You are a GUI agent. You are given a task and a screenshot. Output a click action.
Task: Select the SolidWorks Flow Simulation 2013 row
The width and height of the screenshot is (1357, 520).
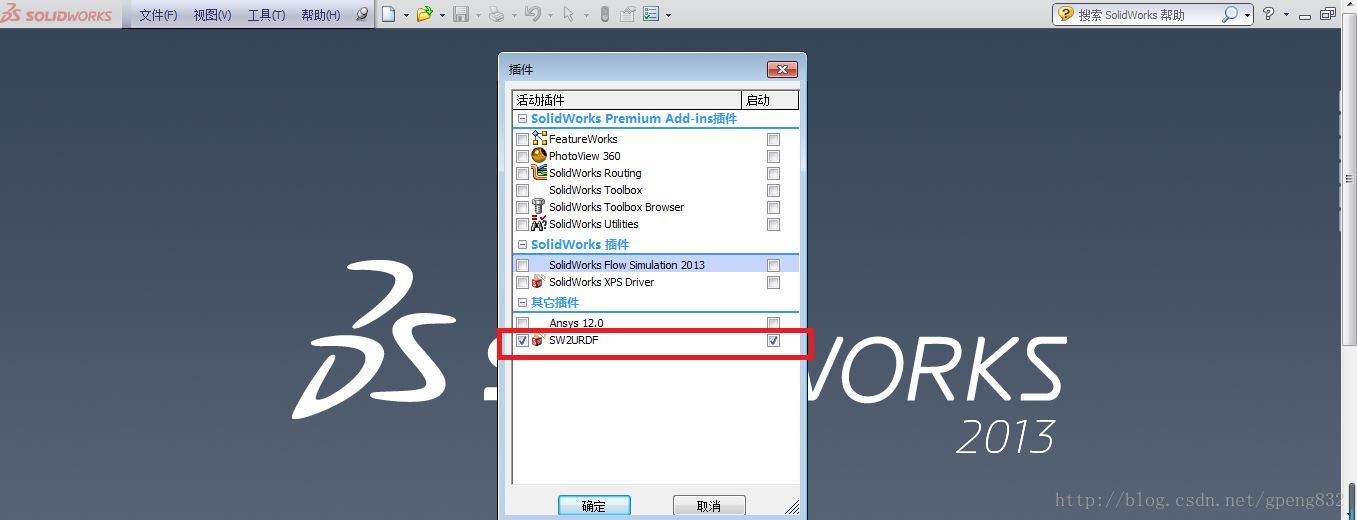(x=656, y=265)
